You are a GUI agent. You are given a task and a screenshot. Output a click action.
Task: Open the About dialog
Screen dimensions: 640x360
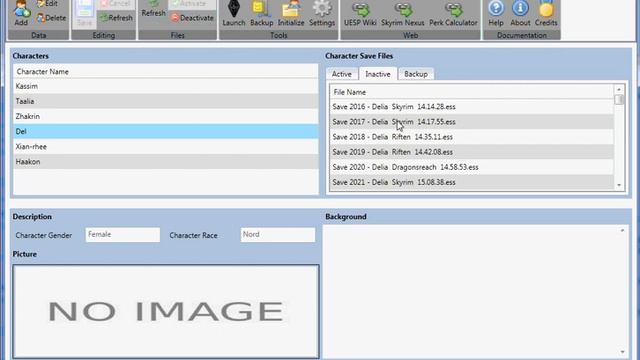coord(520,14)
